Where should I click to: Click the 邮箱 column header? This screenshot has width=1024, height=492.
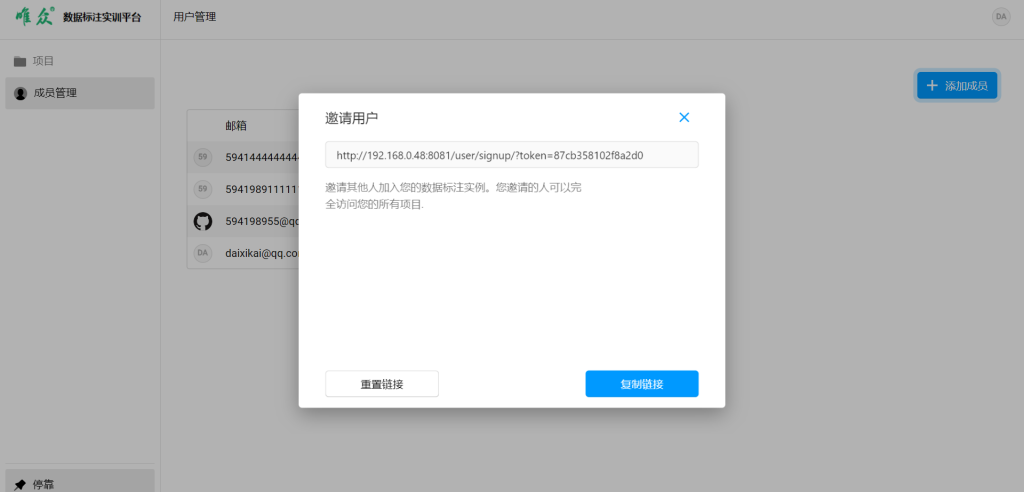pyautogui.click(x=237, y=126)
